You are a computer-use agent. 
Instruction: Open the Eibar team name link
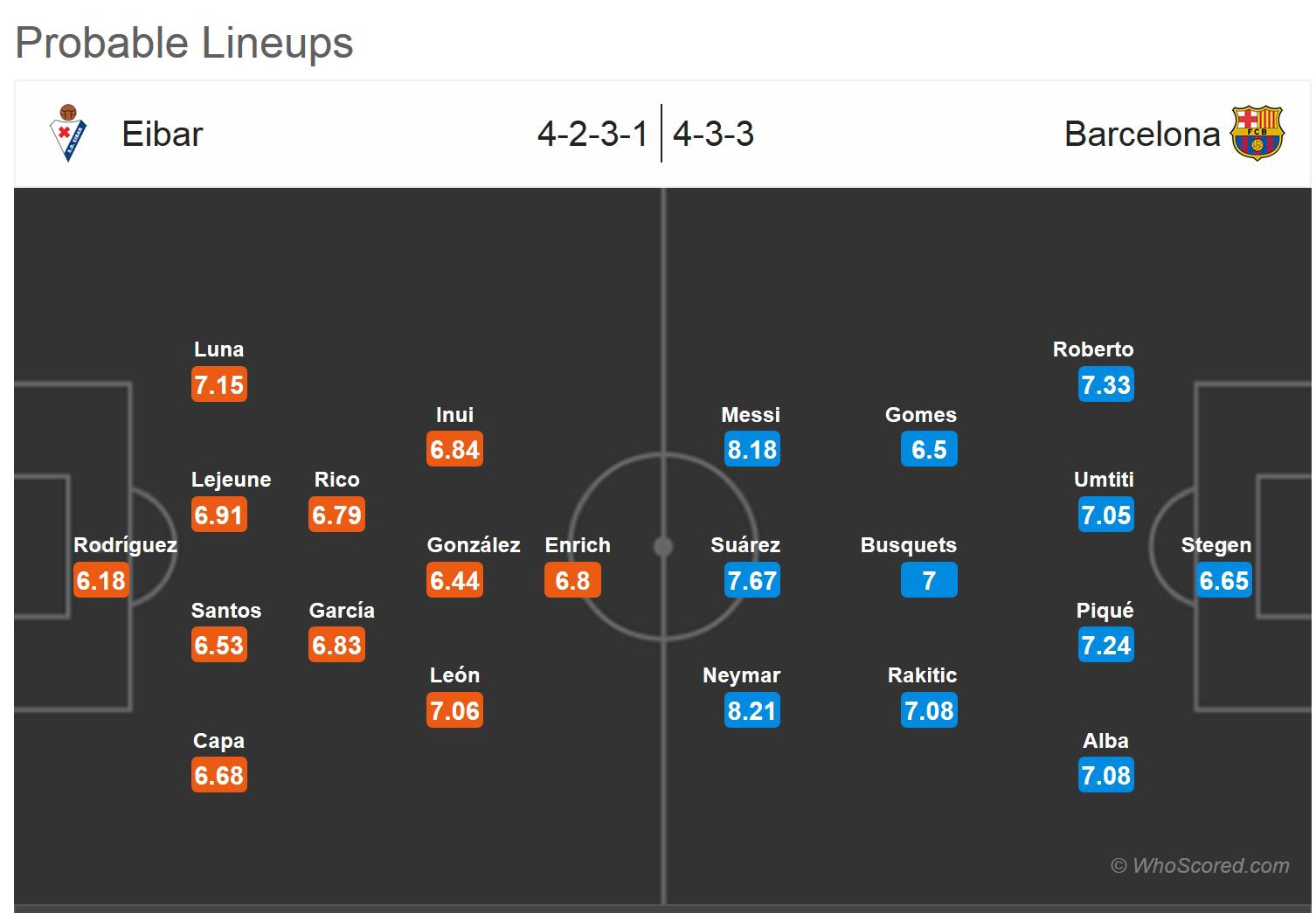coord(163,135)
